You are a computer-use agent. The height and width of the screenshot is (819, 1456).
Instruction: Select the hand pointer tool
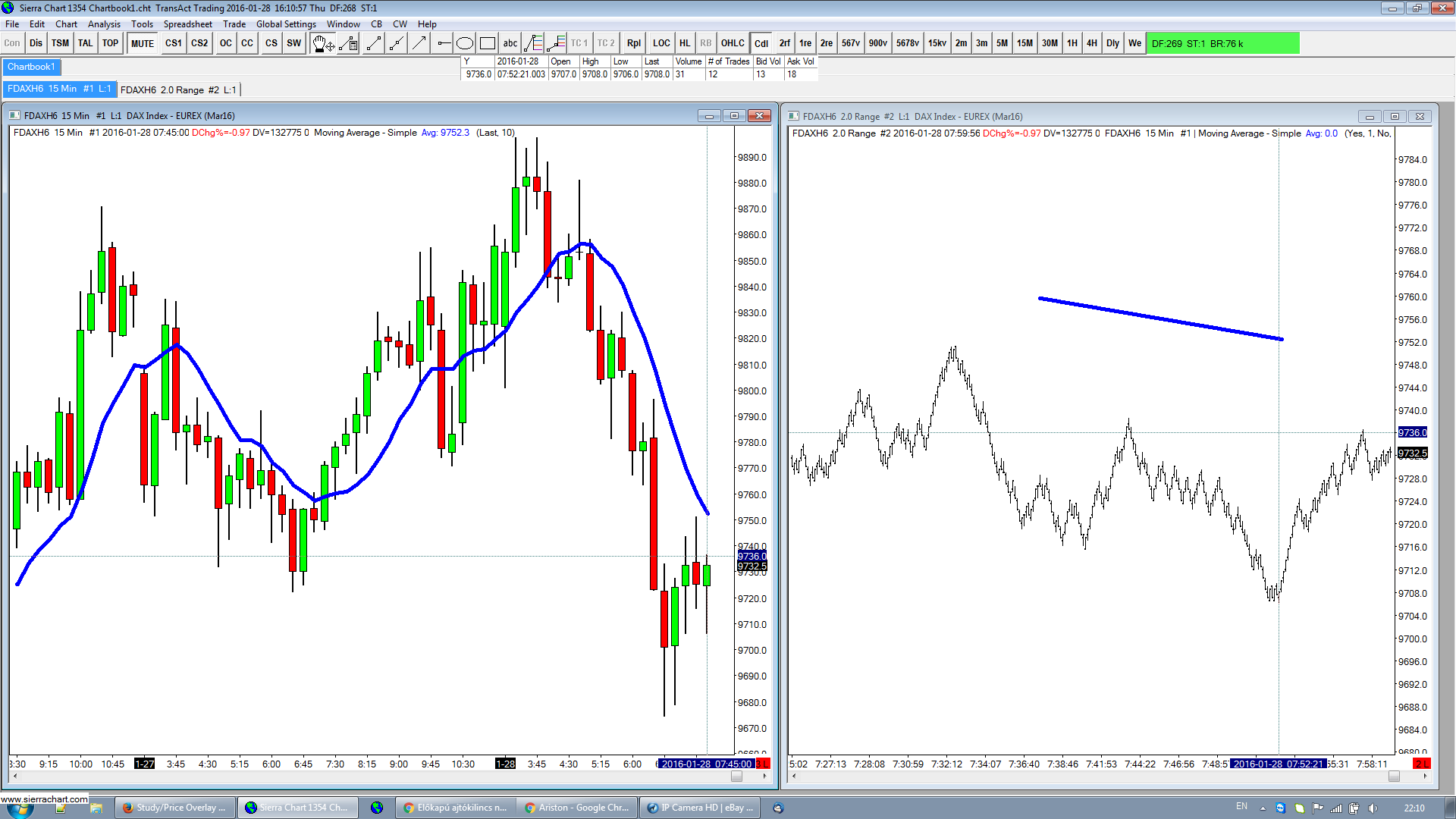pyautogui.click(x=322, y=43)
